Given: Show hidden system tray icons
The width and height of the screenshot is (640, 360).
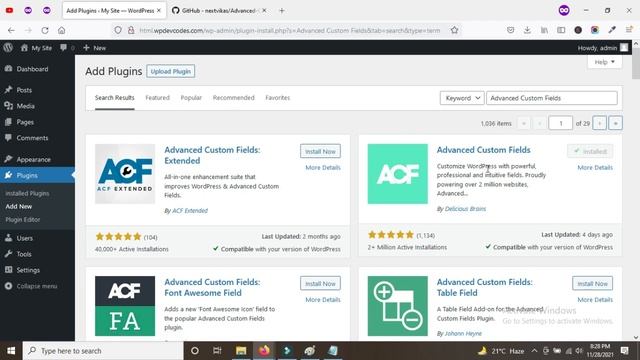Looking at the screenshot, I should (x=534, y=351).
